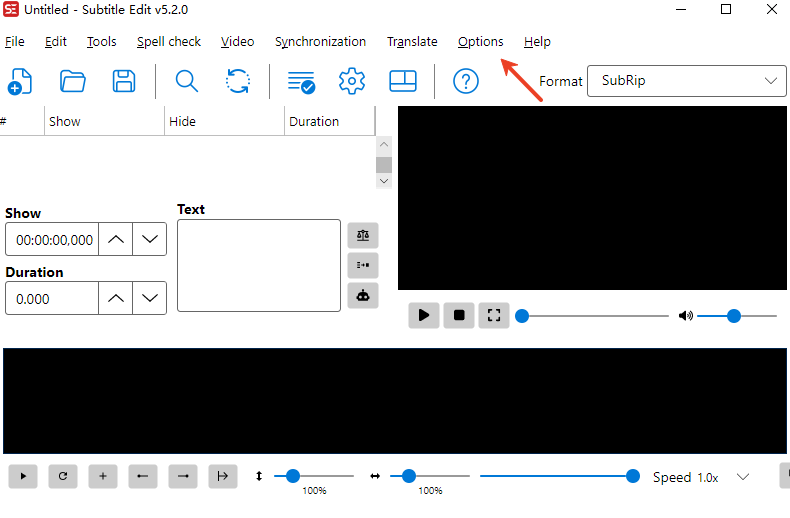790x518 pixels.
Task: Choose layout with window-panes icon
Action: (x=403, y=81)
